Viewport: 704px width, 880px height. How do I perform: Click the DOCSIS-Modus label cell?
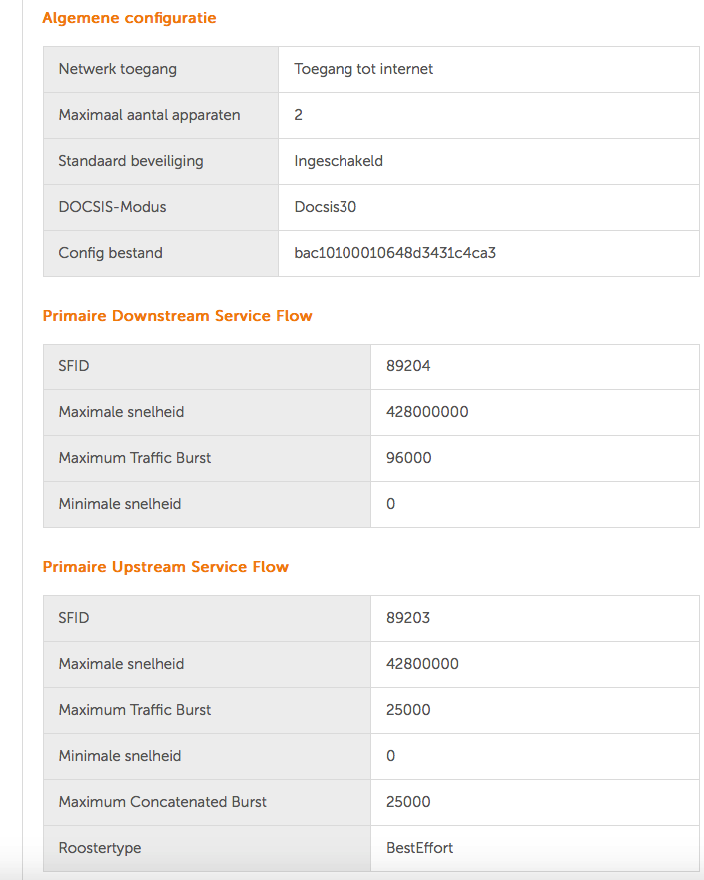pyautogui.click(x=161, y=208)
